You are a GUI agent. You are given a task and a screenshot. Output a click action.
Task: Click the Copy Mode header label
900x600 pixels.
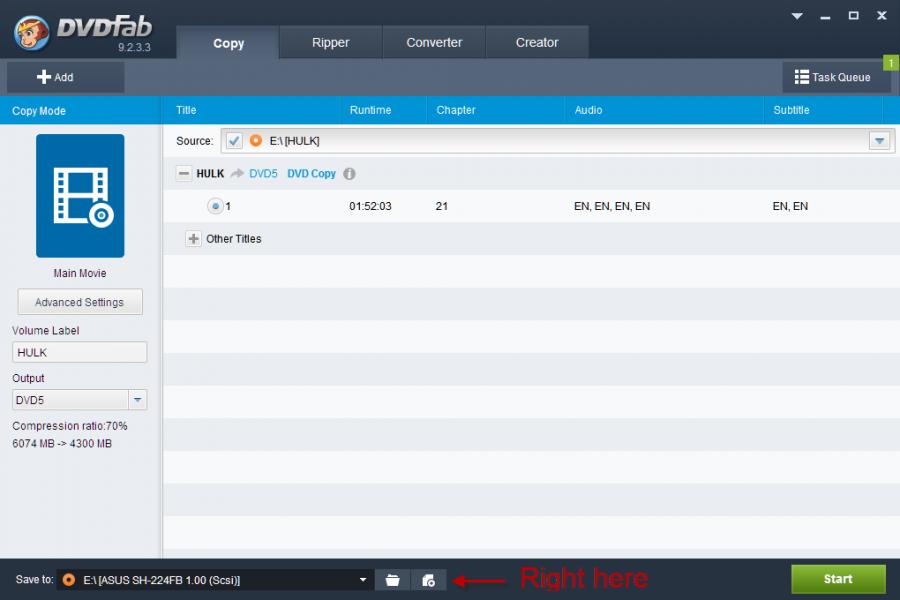(39, 111)
